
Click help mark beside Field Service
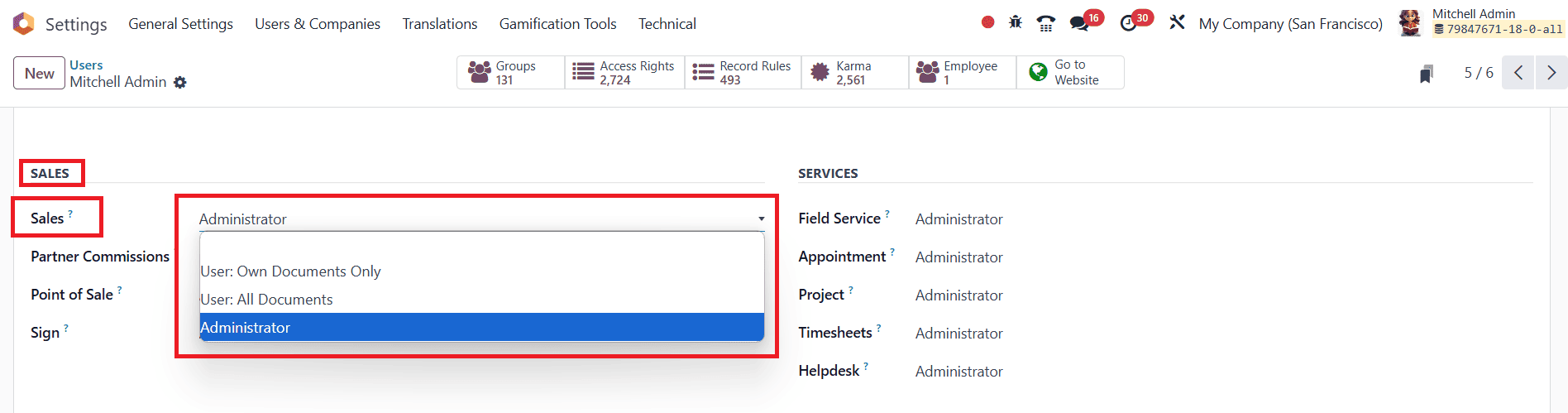pos(887,214)
